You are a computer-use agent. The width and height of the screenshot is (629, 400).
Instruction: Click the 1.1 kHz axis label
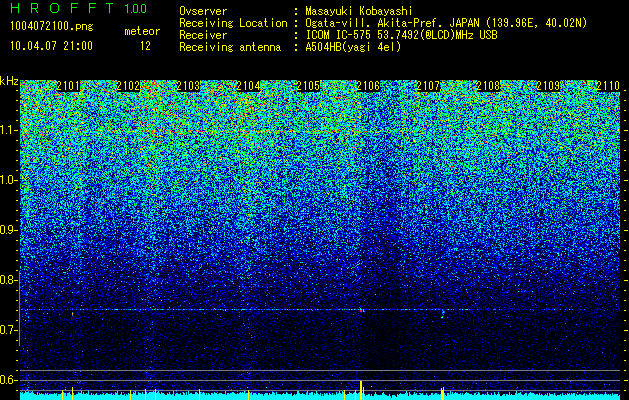[9, 130]
